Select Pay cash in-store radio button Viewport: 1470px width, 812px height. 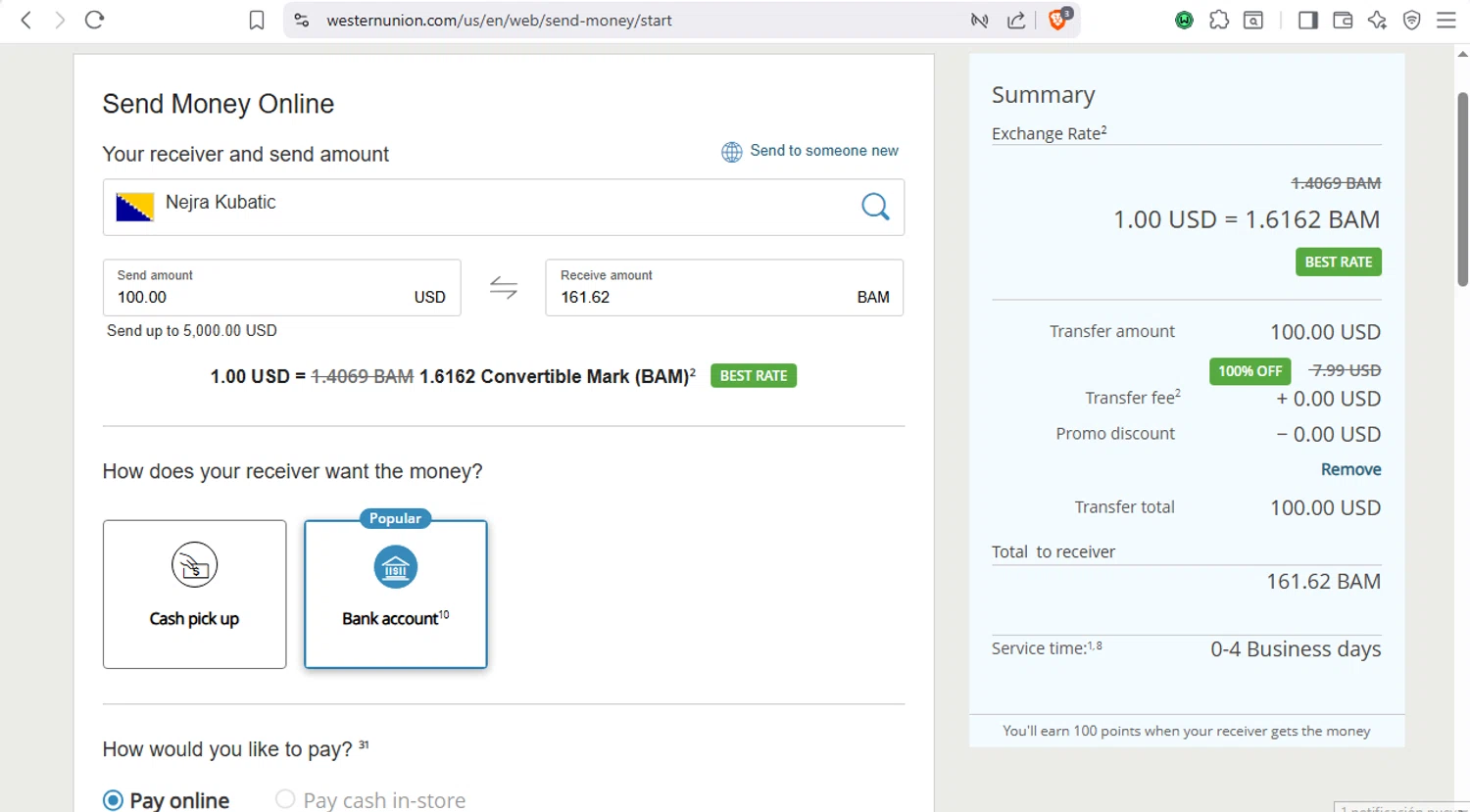coord(285,799)
